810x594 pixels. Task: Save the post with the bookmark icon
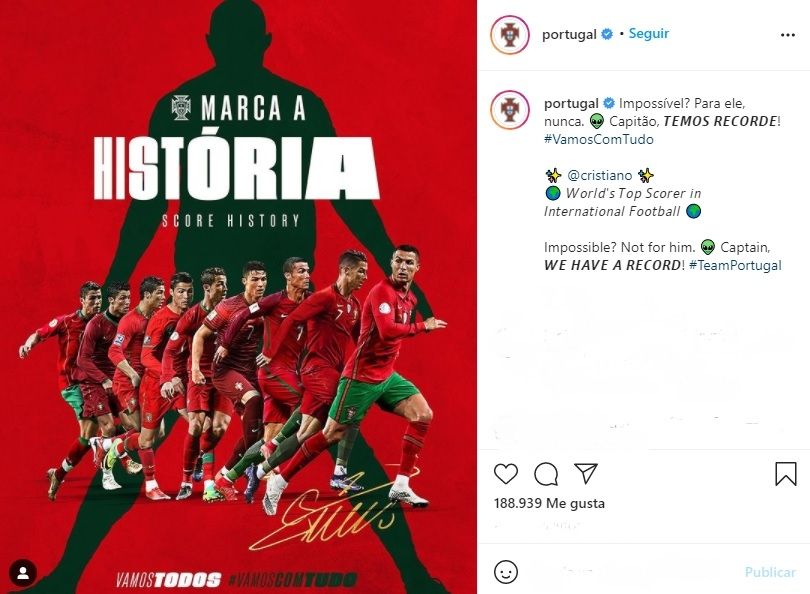coord(785,473)
